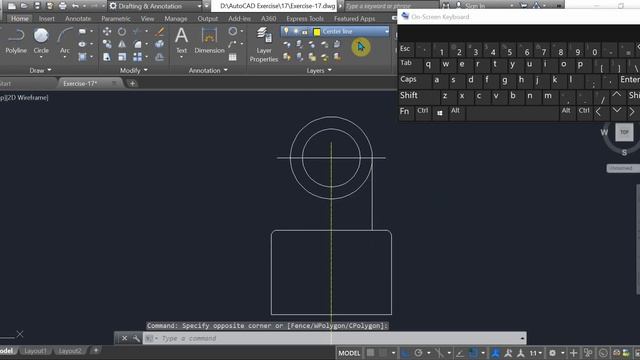Click Enter key on On-Screen Keyboard
The width and height of the screenshot is (640, 360).
click(629, 80)
